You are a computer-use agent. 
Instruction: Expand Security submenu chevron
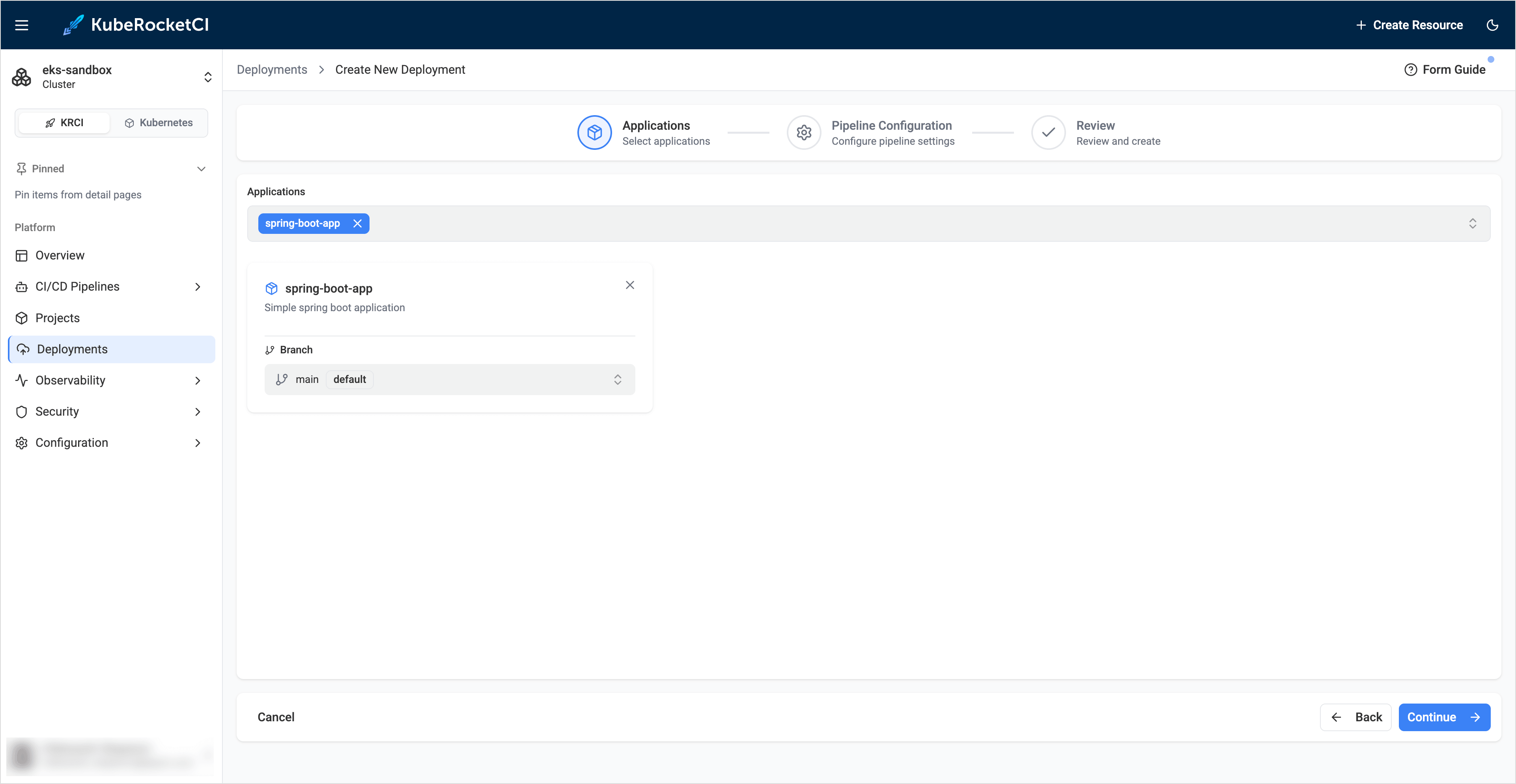pyautogui.click(x=198, y=411)
